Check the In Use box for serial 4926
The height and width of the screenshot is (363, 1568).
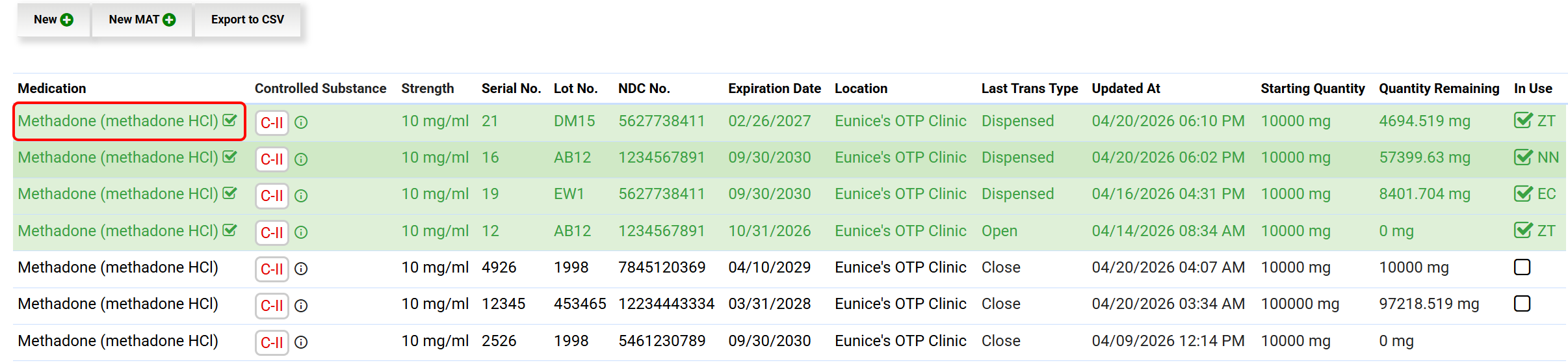click(1522, 267)
